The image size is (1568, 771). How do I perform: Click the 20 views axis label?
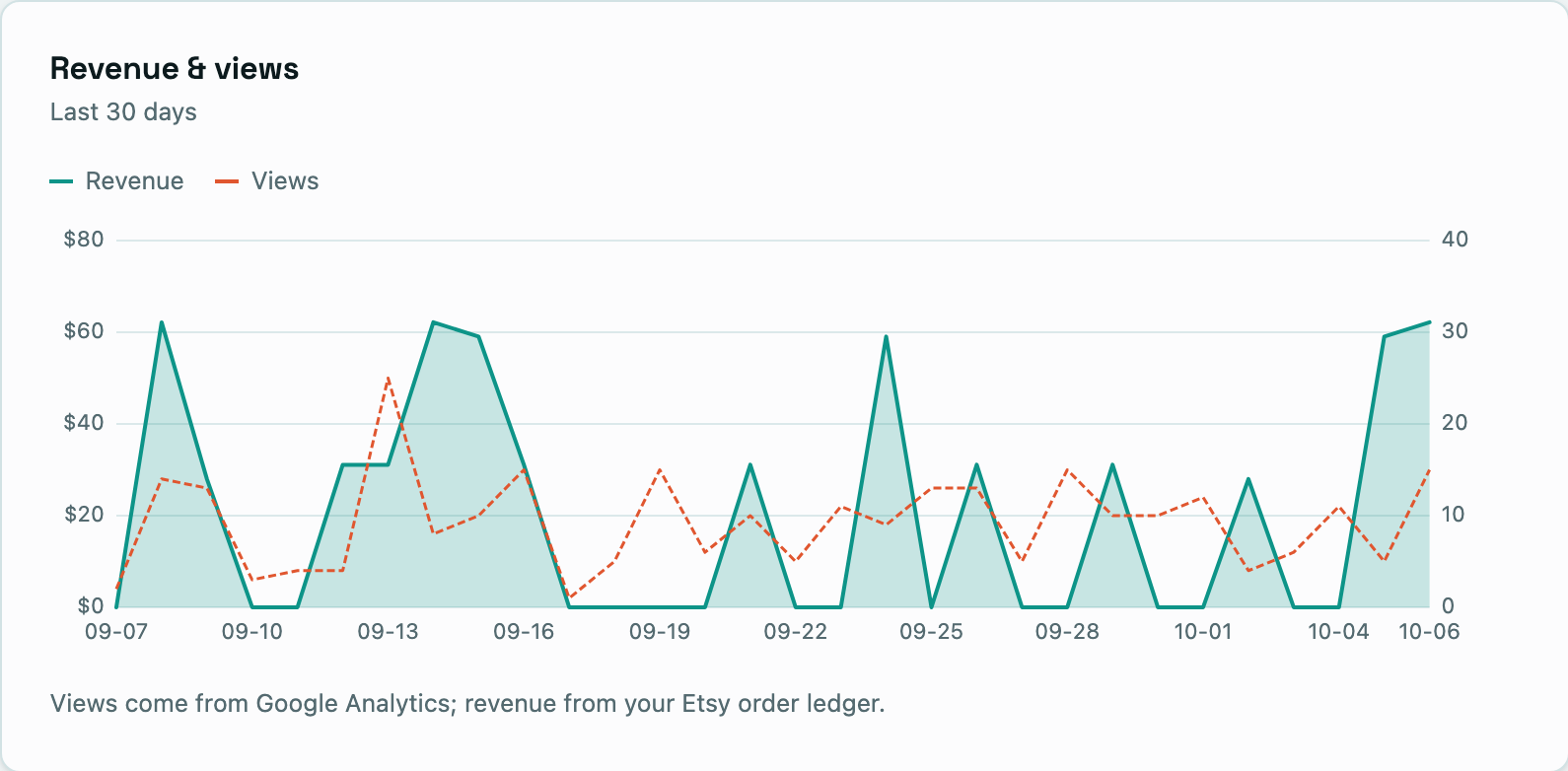(x=1455, y=423)
